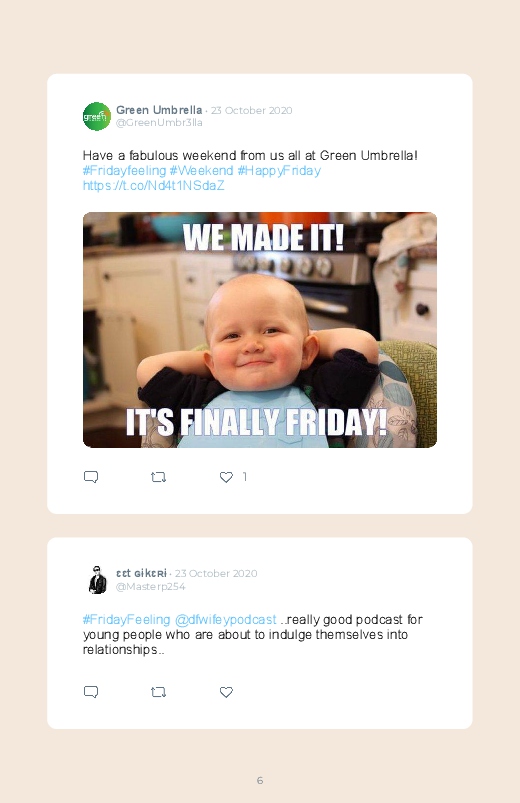Open the Masterp254 profile avatar

97,580
